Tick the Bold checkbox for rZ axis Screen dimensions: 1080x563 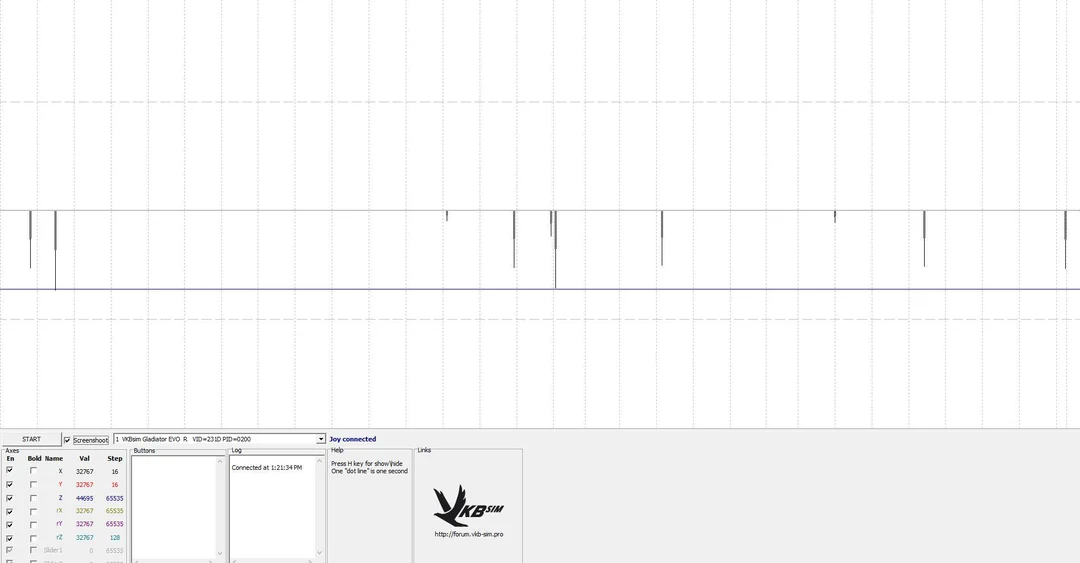[x=33, y=537]
